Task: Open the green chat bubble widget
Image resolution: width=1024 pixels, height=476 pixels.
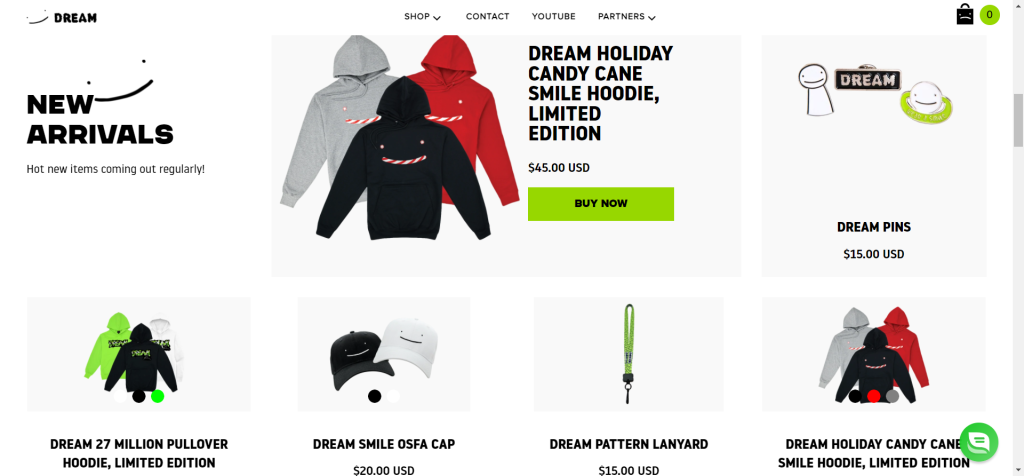Action: point(978,442)
